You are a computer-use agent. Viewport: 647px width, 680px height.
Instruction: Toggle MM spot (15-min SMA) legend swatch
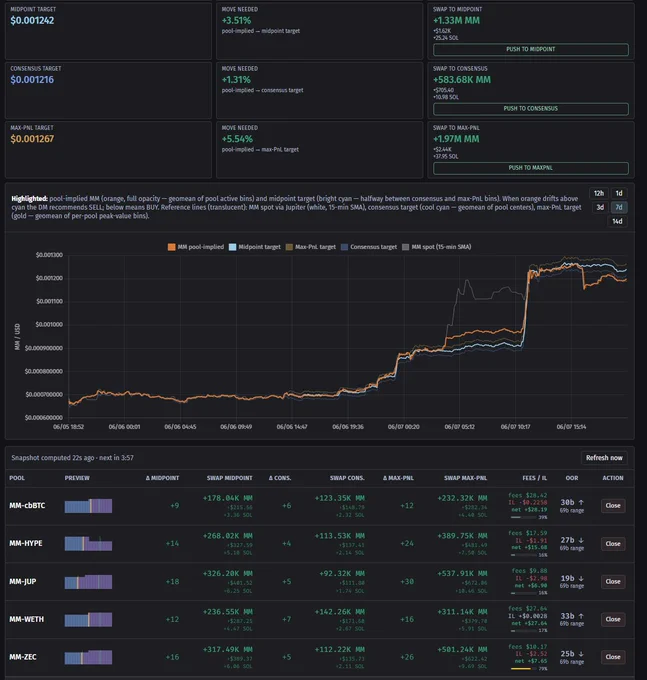click(405, 247)
